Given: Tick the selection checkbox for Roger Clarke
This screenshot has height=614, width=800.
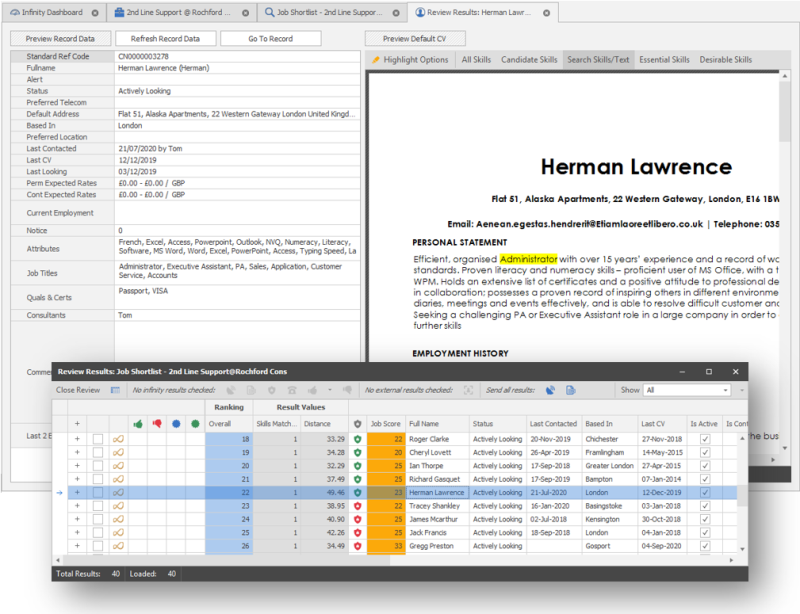Looking at the screenshot, I should tap(98, 438).
